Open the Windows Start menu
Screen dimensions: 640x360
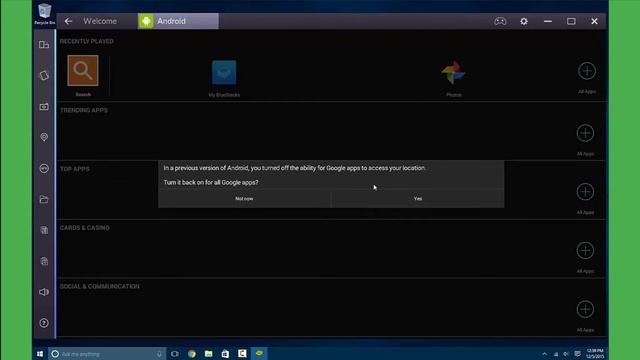click(x=40, y=354)
